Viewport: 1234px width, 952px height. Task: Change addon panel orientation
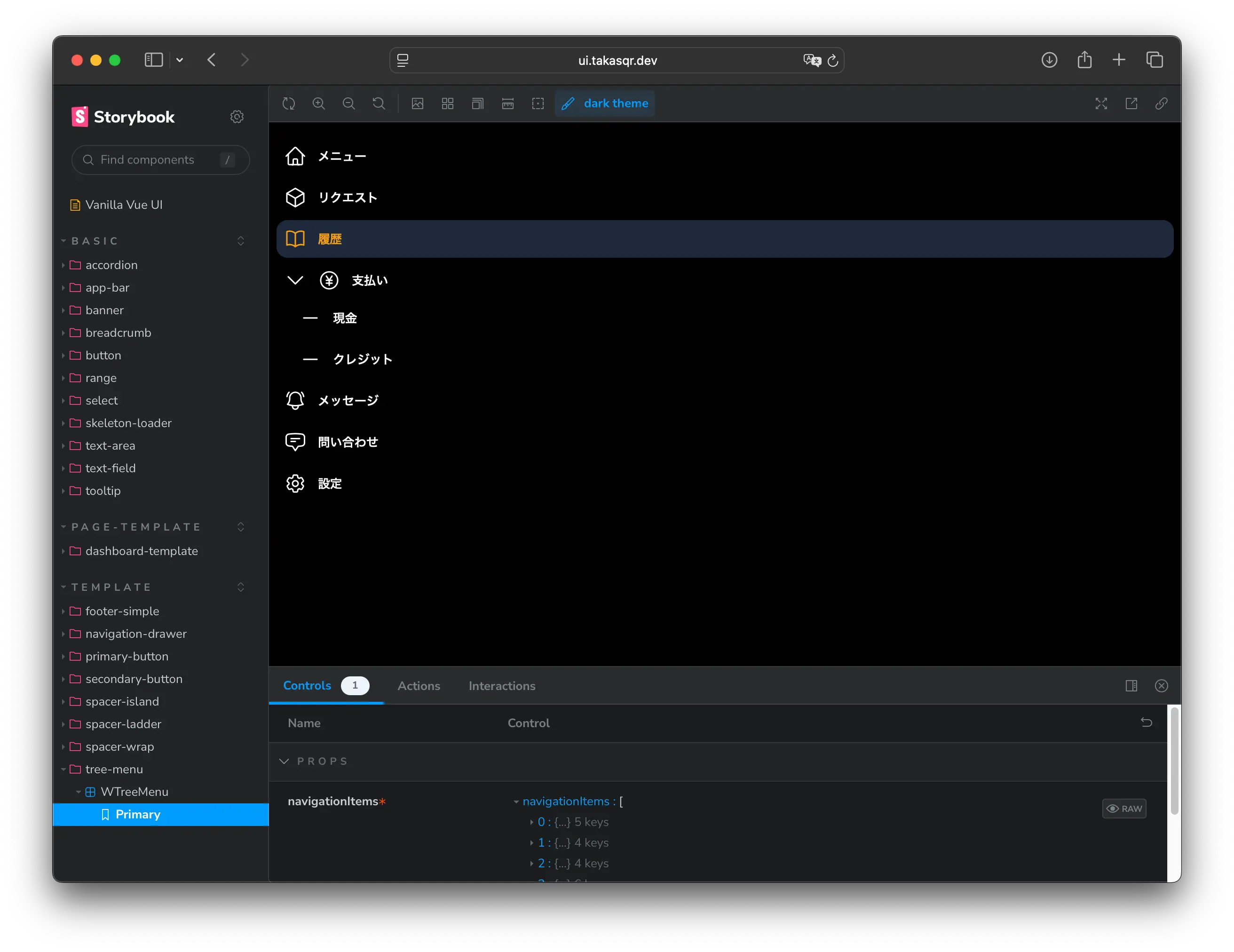[x=1131, y=686]
